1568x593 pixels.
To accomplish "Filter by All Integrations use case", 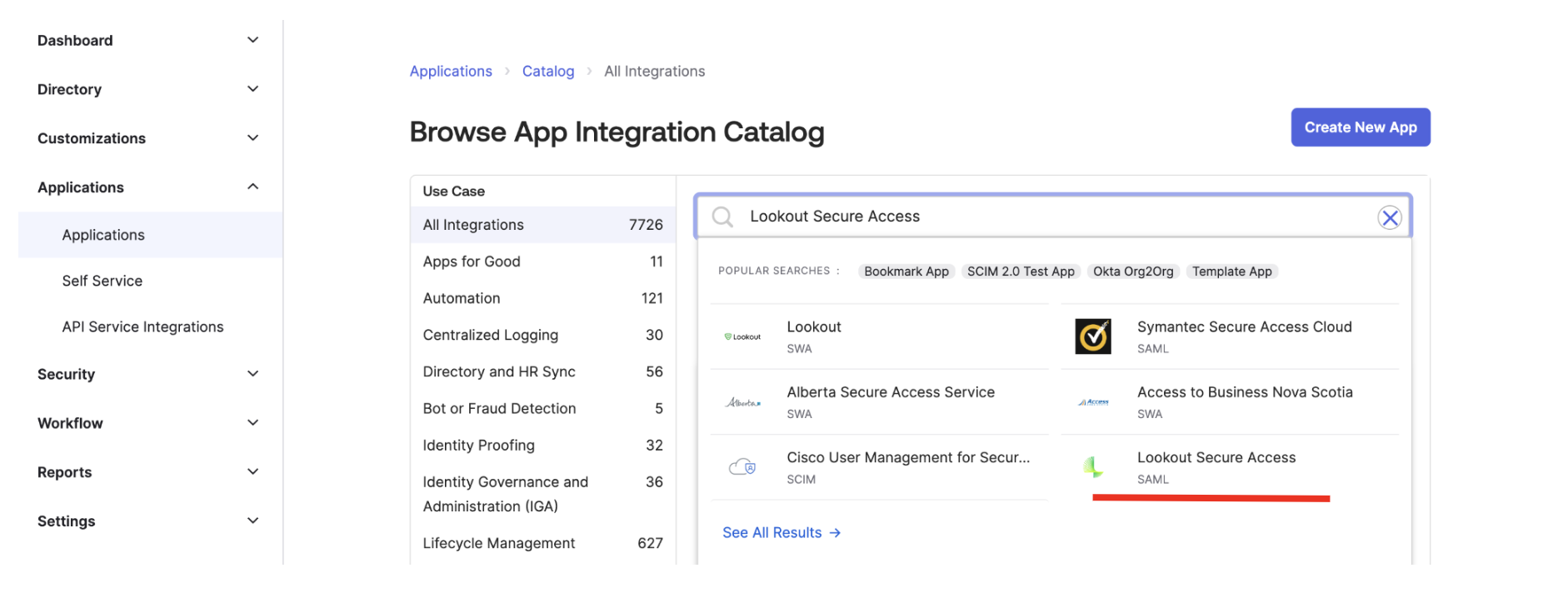I will click(x=542, y=225).
